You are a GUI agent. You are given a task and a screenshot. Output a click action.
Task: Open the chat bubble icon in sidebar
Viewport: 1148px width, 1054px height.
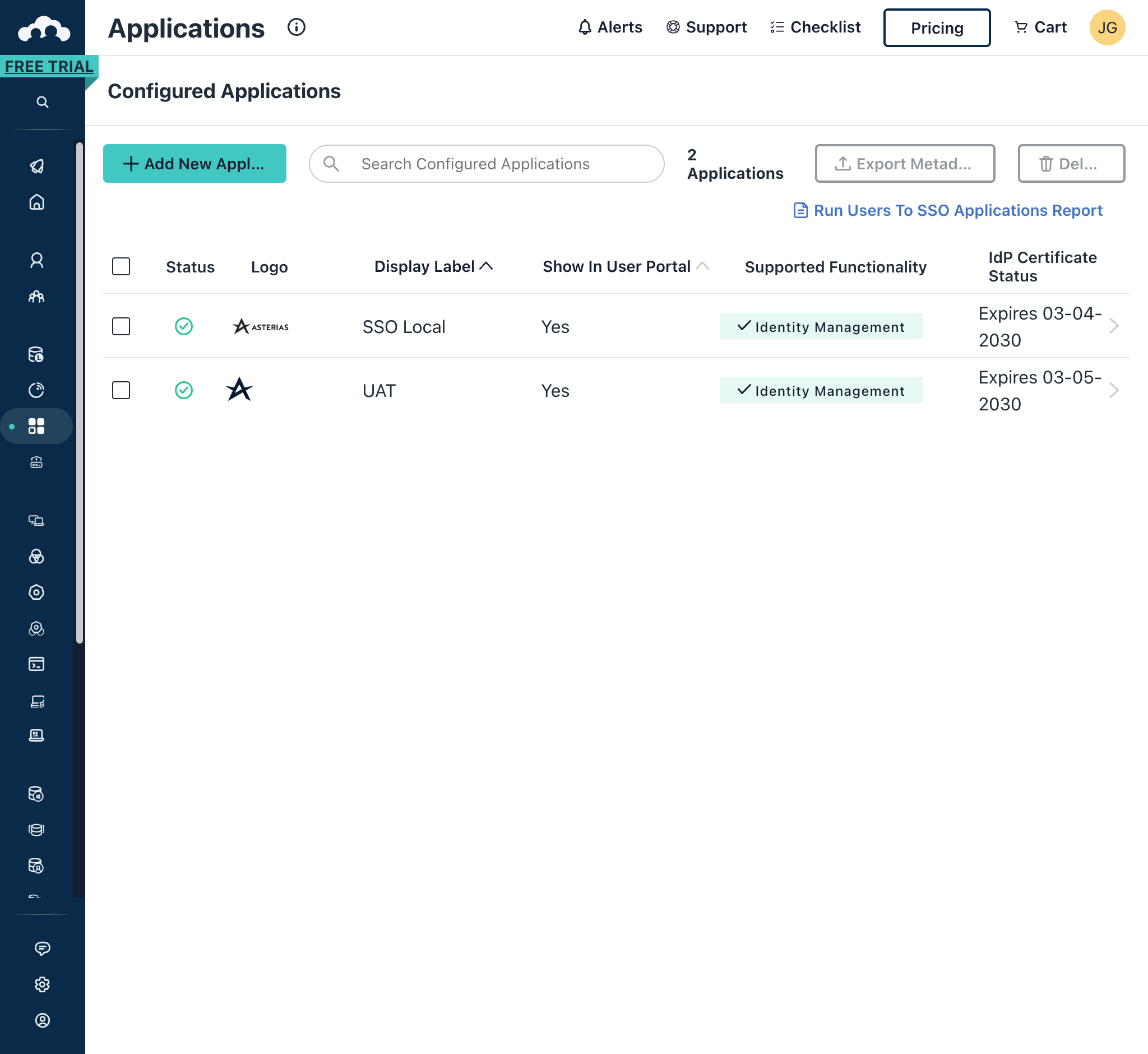coord(42,948)
